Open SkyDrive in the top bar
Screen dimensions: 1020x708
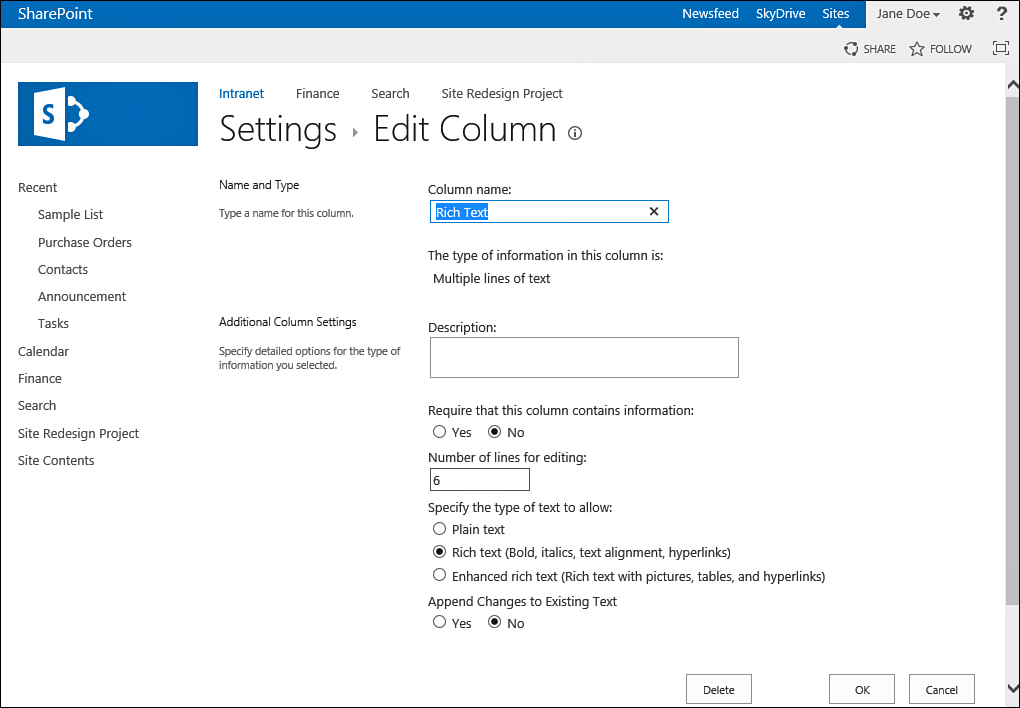[781, 14]
